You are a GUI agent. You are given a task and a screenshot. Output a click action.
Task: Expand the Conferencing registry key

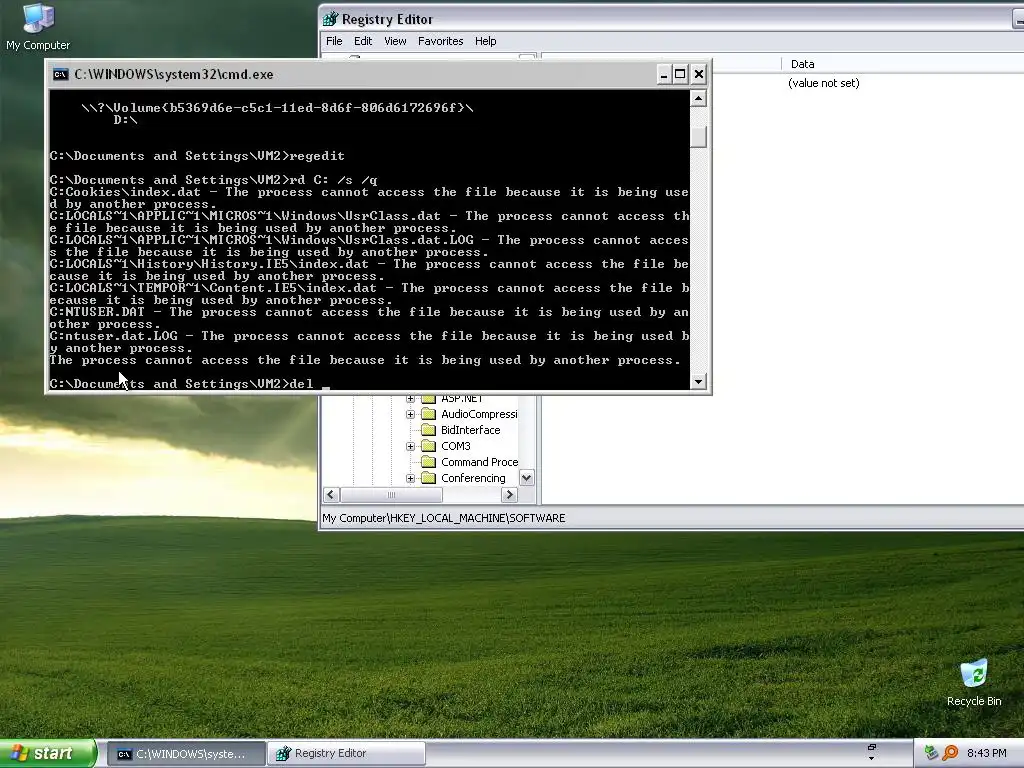coord(410,478)
